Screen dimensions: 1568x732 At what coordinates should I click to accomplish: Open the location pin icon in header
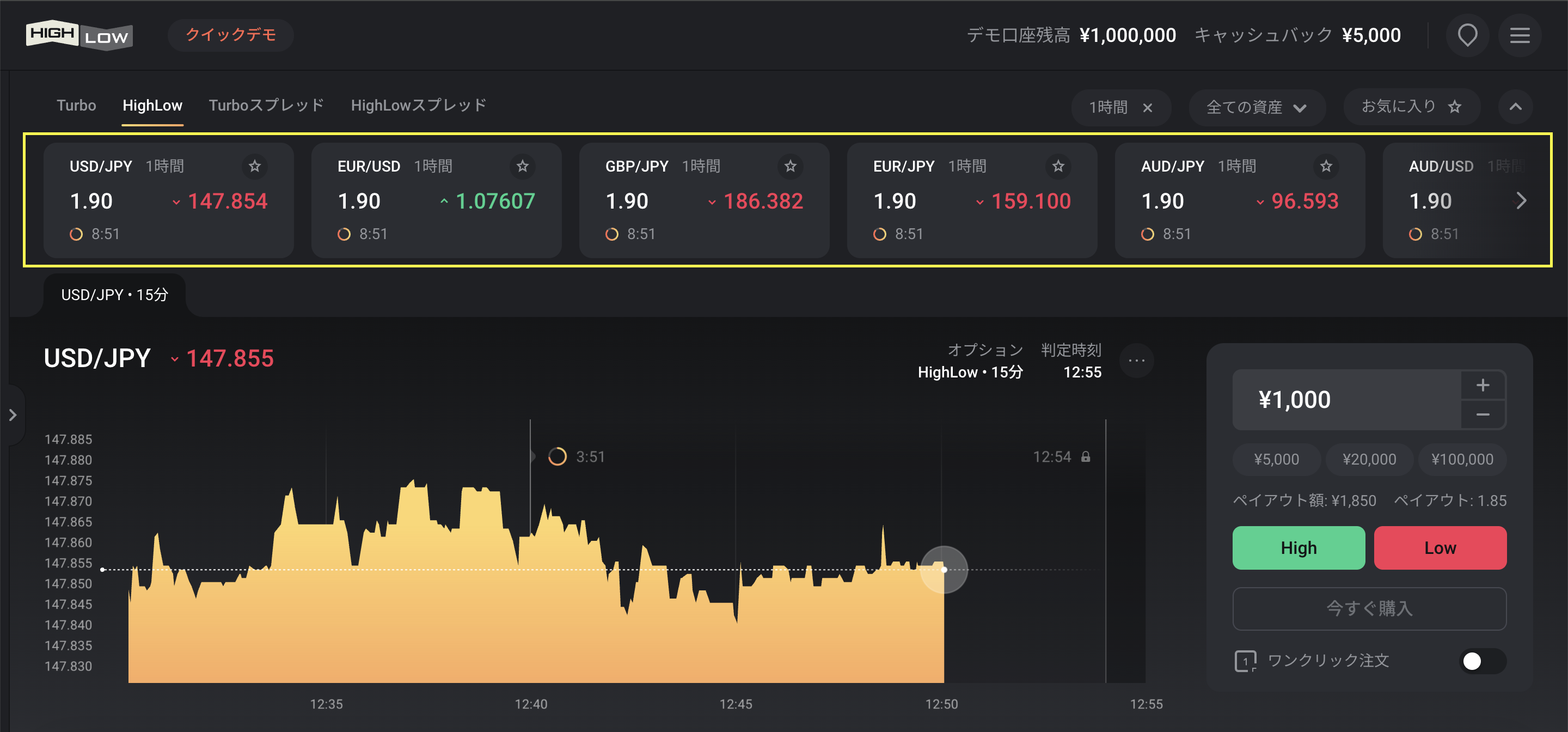pyautogui.click(x=1467, y=35)
